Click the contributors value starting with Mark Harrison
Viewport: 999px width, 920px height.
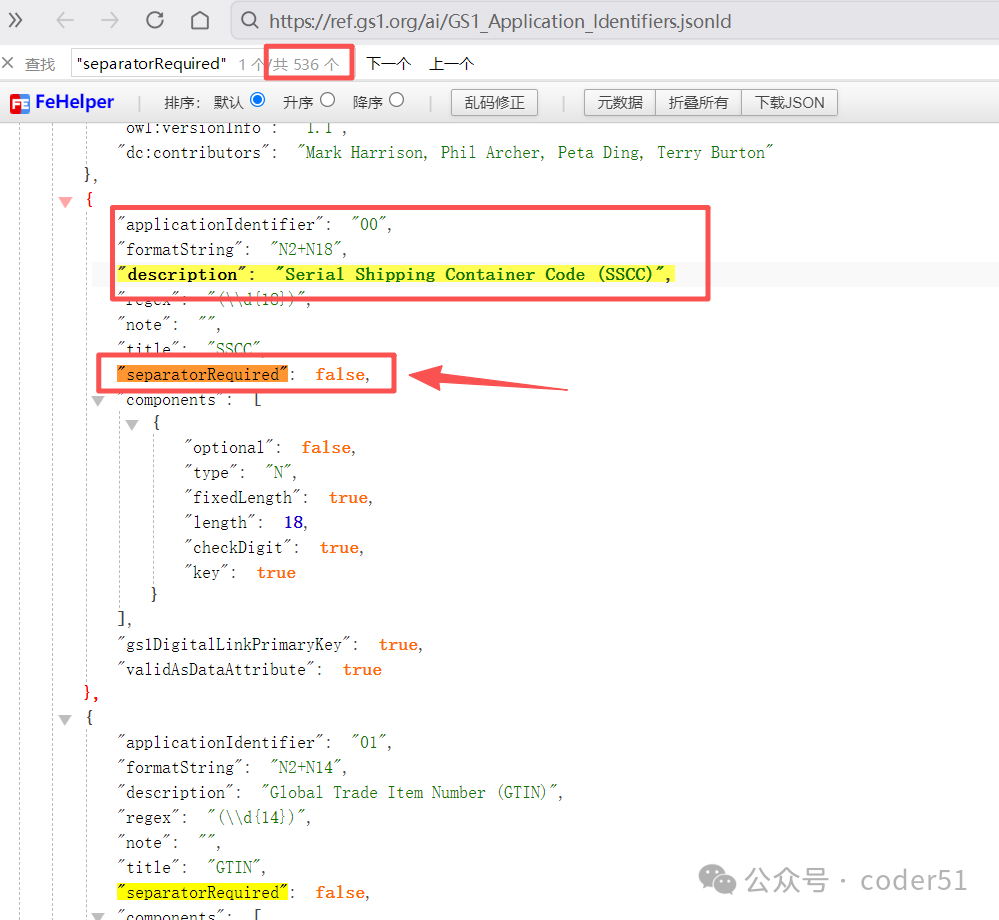tap(535, 152)
